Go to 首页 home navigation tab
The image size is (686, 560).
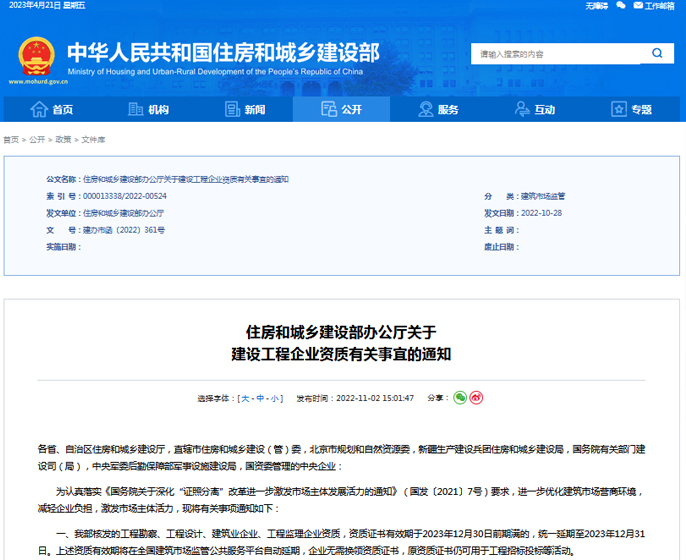click(53, 110)
